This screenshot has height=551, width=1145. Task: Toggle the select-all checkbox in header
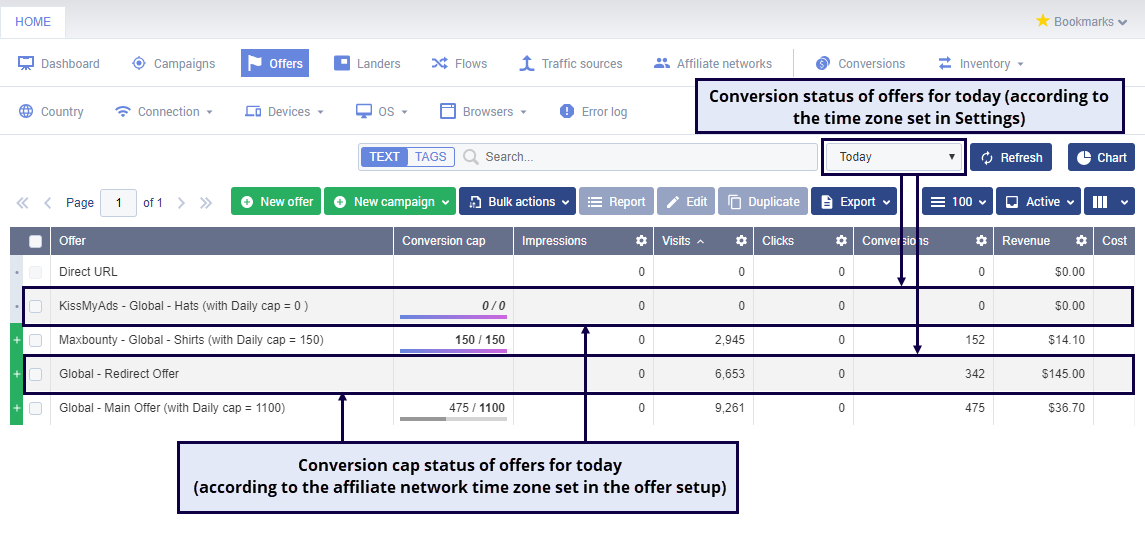35,242
